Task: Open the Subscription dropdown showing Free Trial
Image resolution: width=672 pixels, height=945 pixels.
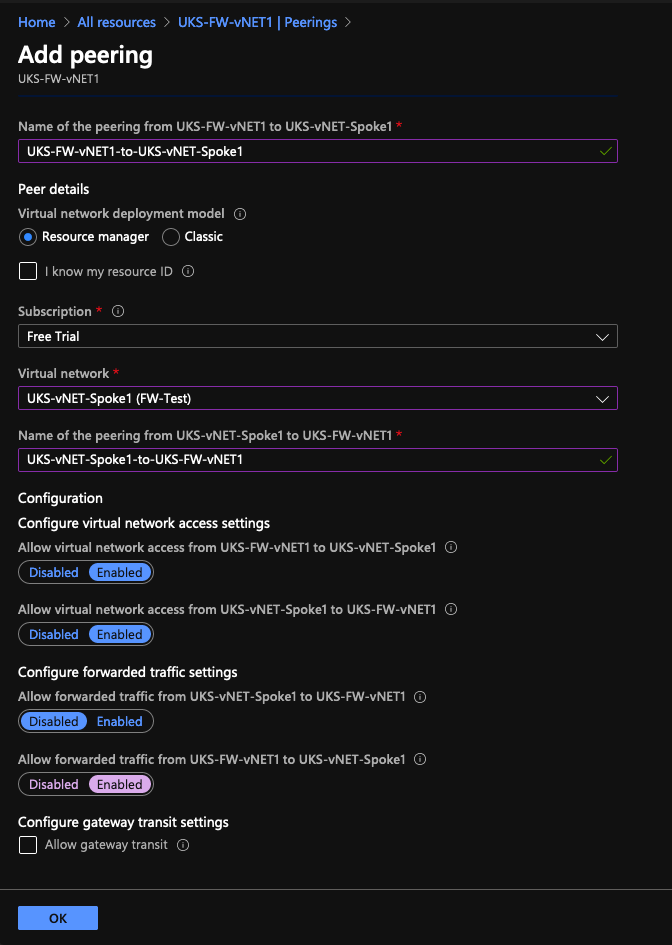Action: click(x=318, y=336)
